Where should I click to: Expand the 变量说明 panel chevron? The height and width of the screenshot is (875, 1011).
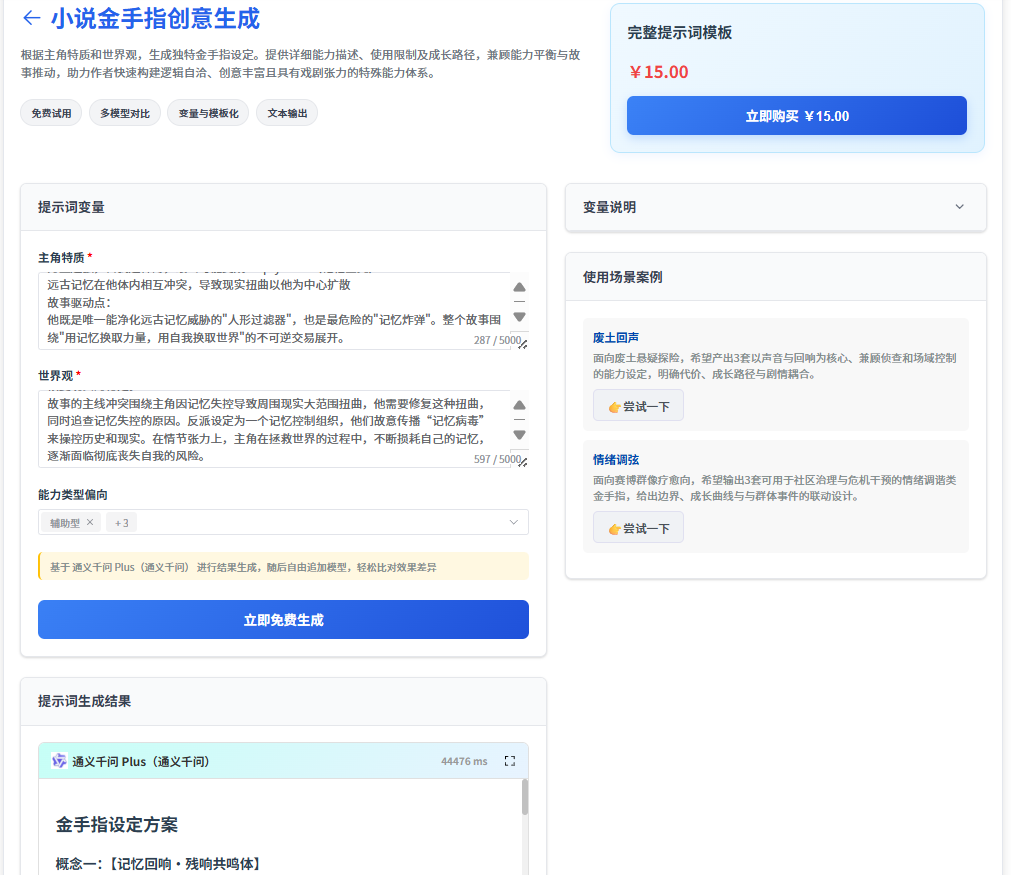pos(959,207)
